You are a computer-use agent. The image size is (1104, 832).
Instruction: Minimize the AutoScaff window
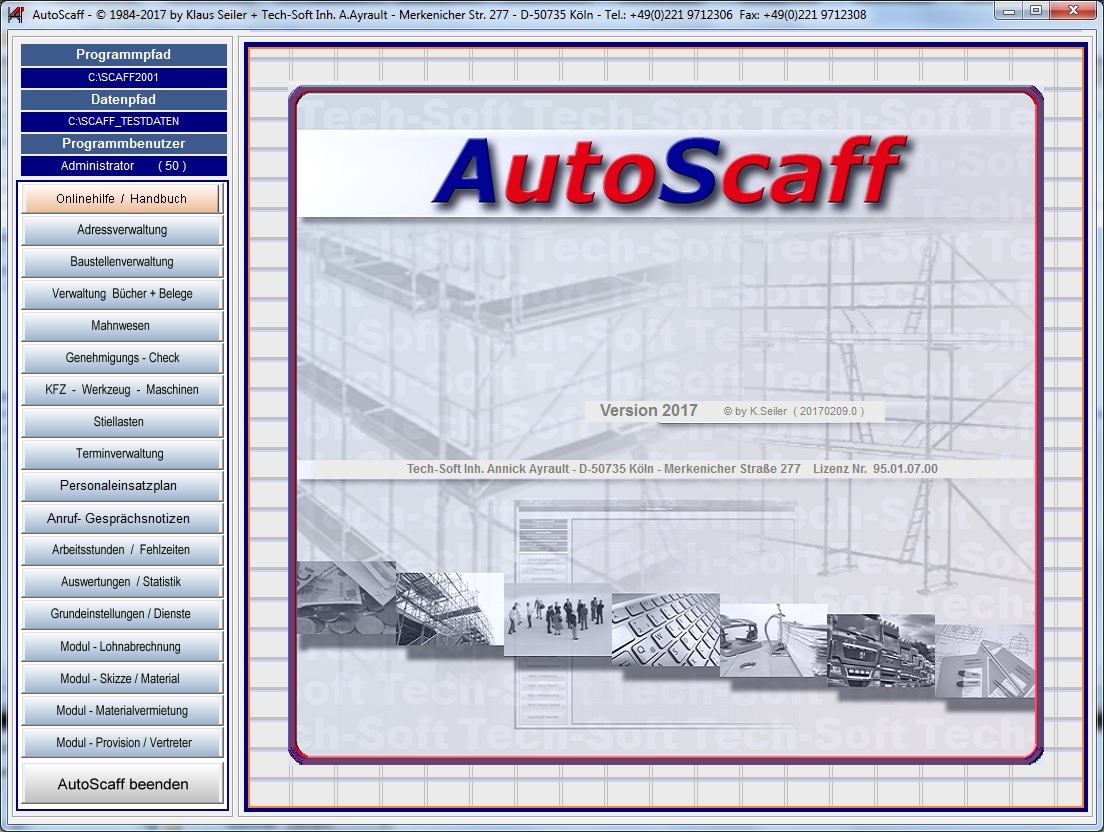tap(1010, 11)
